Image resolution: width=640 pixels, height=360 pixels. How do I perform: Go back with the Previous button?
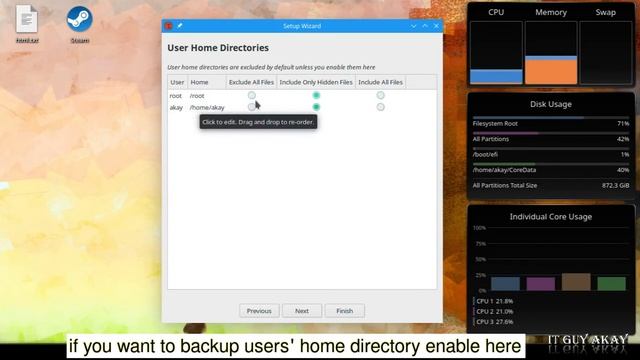click(x=259, y=311)
